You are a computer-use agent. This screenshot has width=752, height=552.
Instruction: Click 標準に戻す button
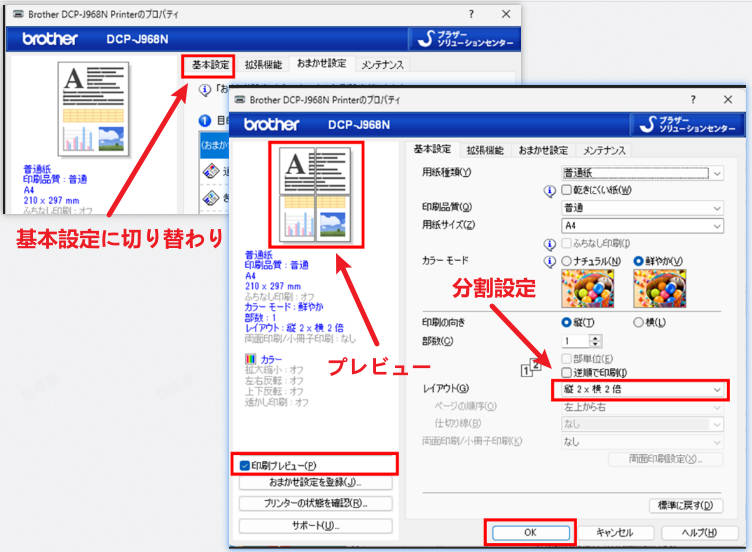(x=686, y=505)
